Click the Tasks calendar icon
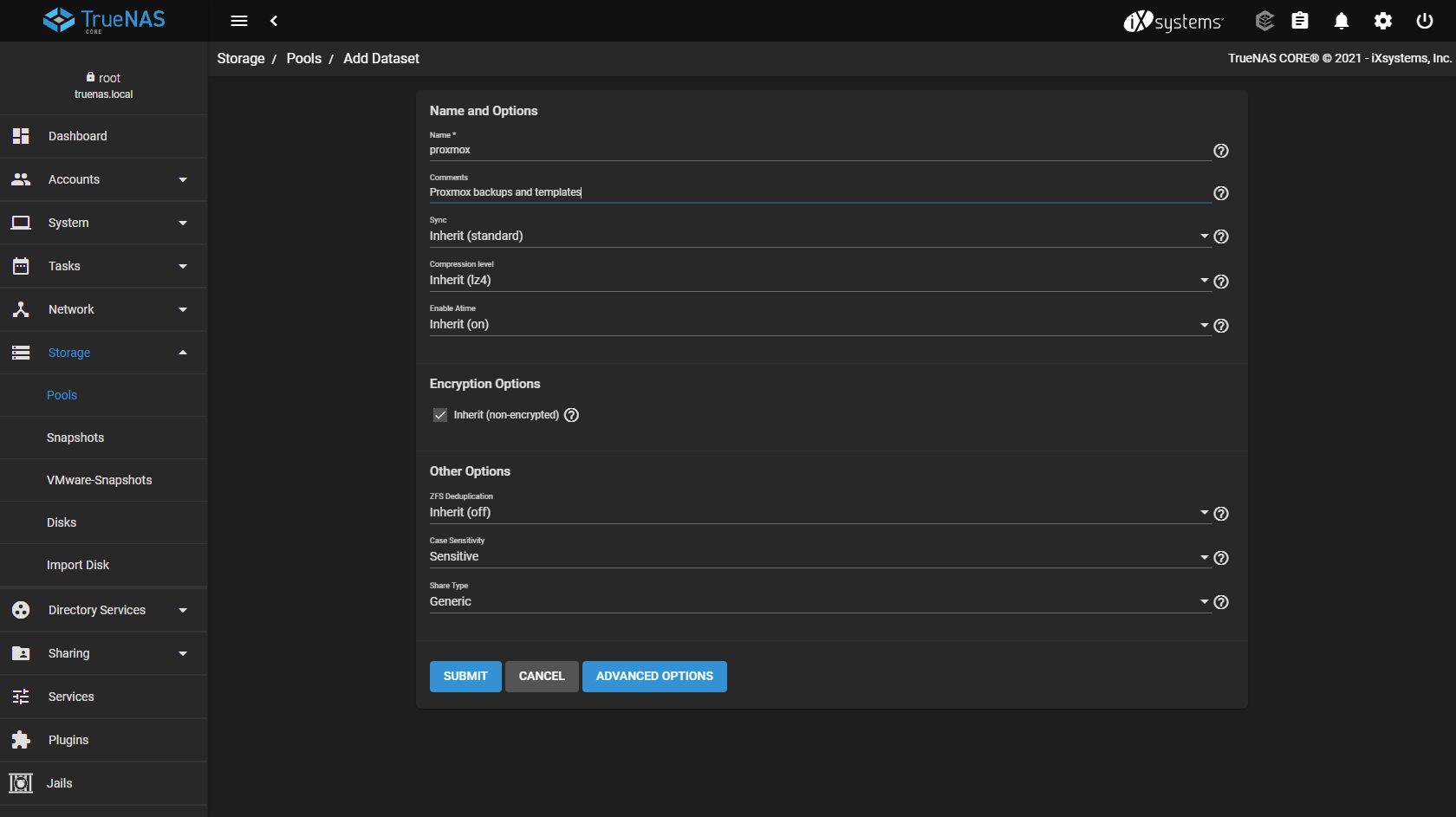The height and width of the screenshot is (817, 1456). point(21,266)
